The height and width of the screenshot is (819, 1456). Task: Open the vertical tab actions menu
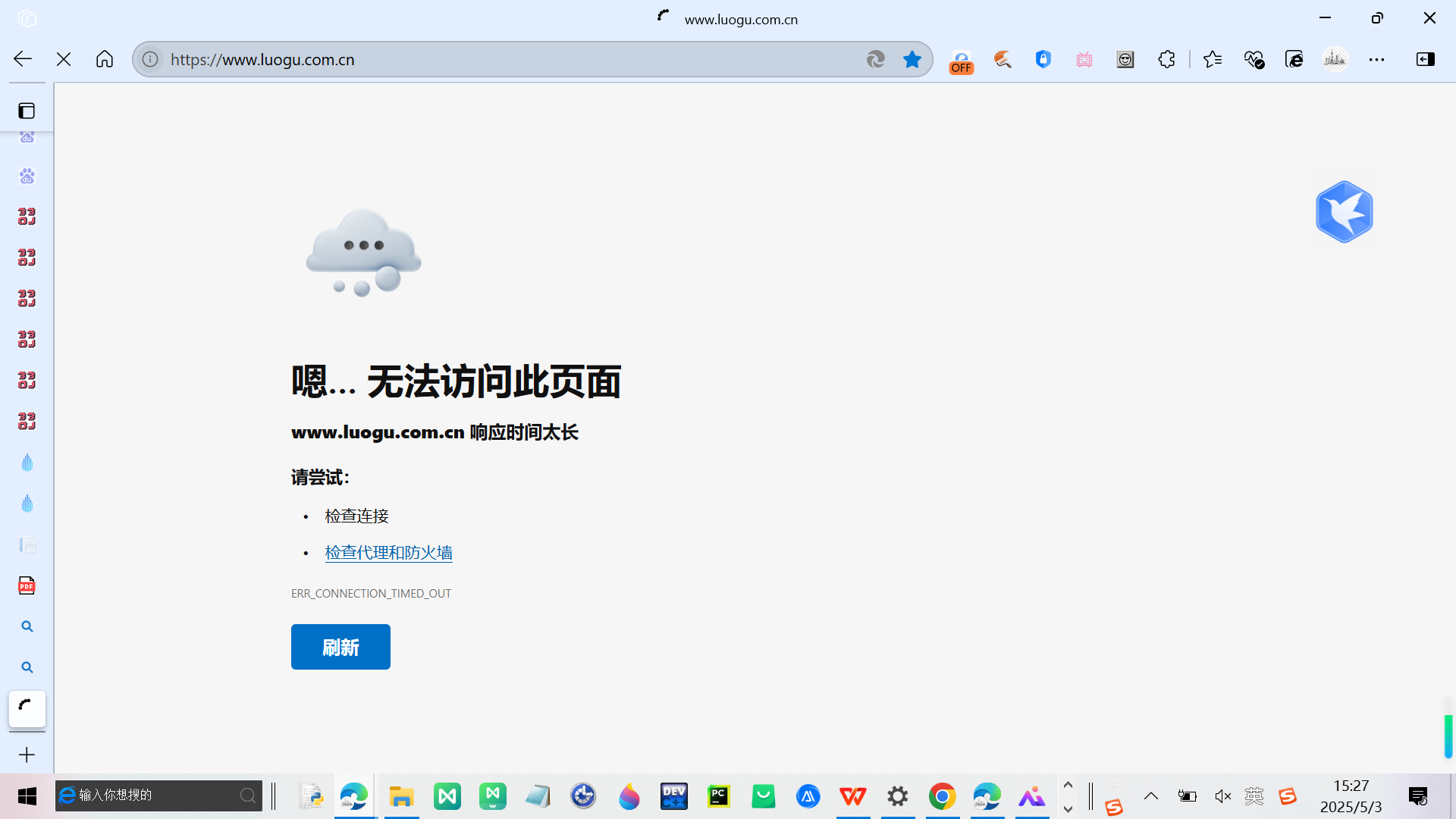(27, 111)
